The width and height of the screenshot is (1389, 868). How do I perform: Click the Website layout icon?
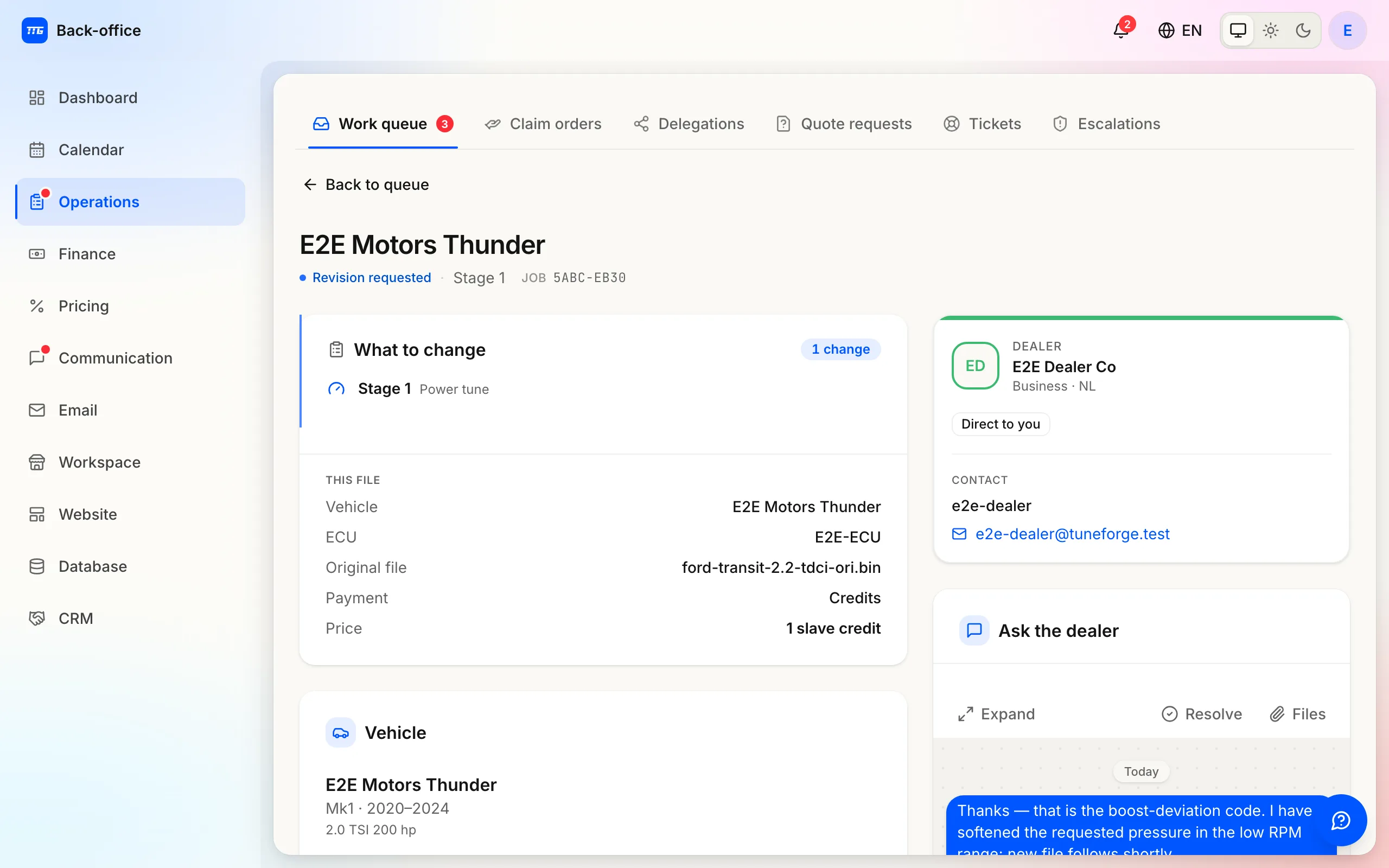[37, 514]
